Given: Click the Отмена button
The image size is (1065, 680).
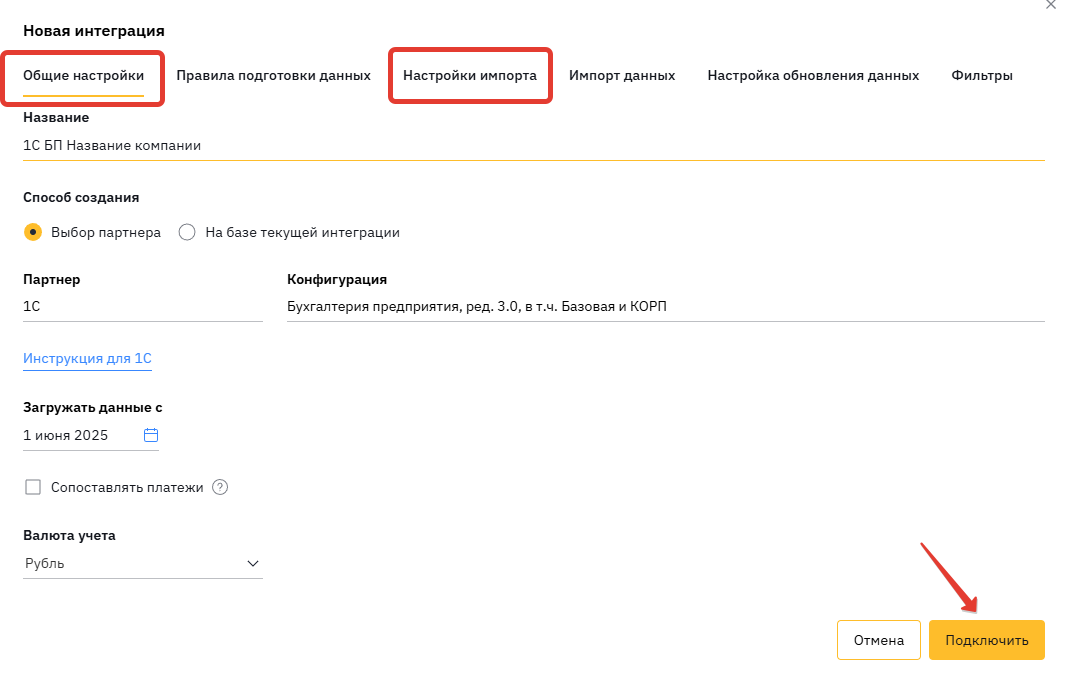Looking at the screenshot, I should click(x=879, y=640).
